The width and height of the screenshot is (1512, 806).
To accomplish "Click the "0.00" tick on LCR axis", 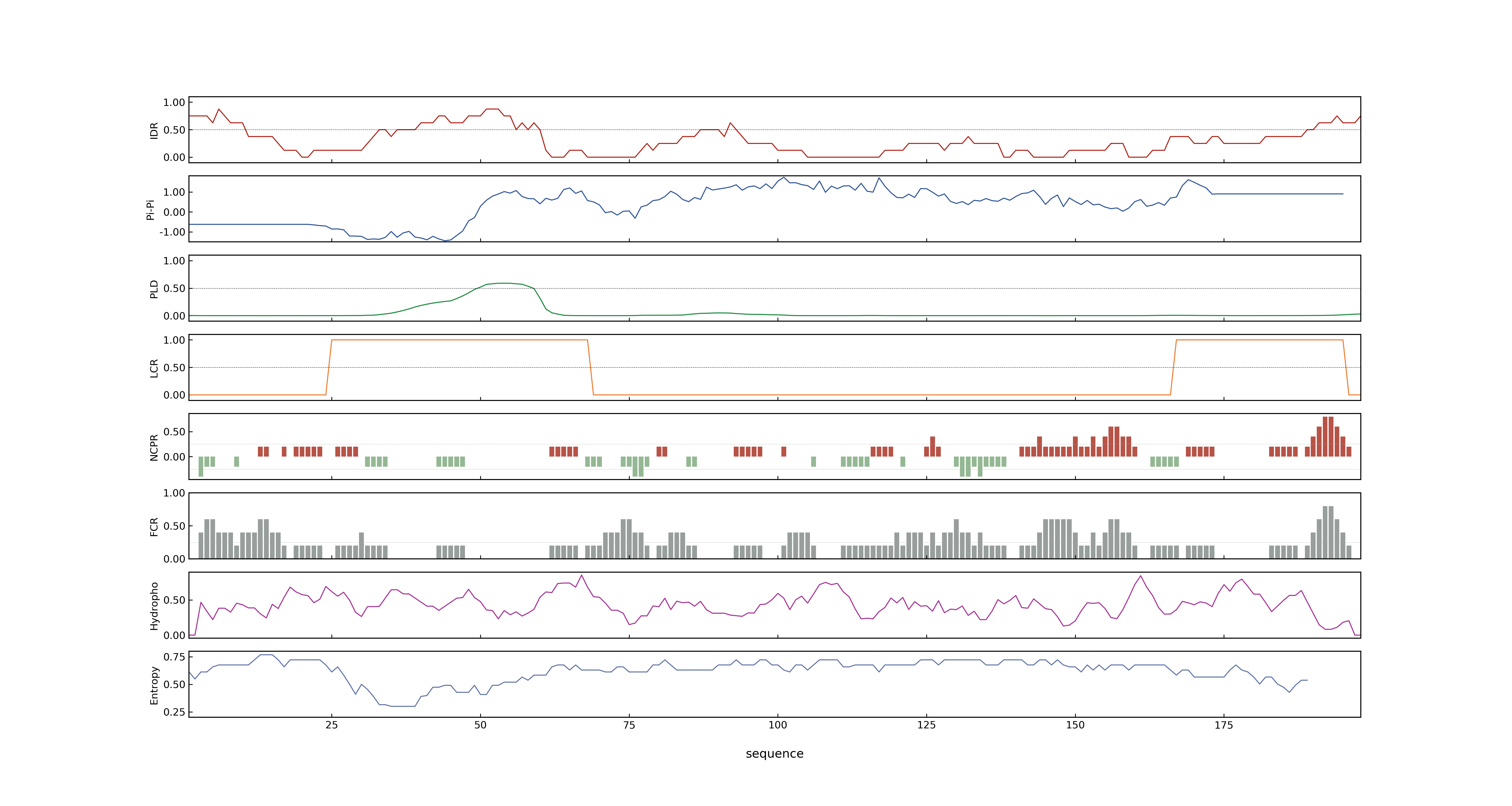I will pyautogui.click(x=174, y=395).
